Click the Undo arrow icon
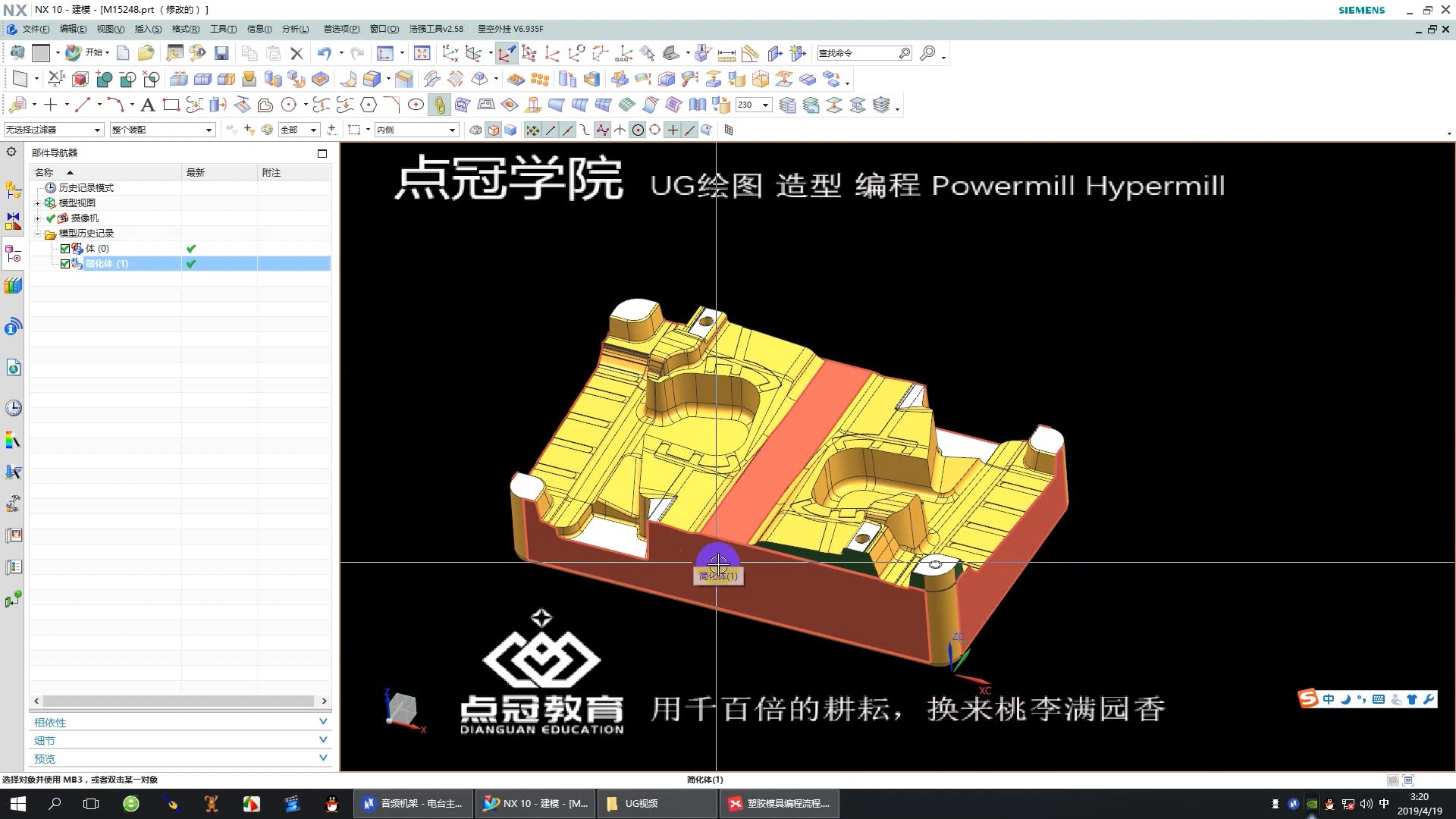Image resolution: width=1456 pixels, height=819 pixels. pos(325,53)
